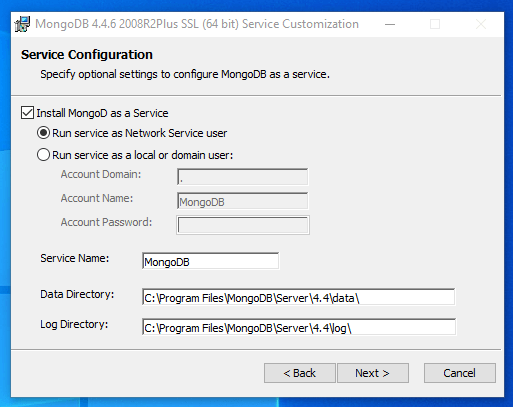Uncheck Install MongoD as a Service
The height and width of the screenshot is (407, 513).
[x=27, y=113]
